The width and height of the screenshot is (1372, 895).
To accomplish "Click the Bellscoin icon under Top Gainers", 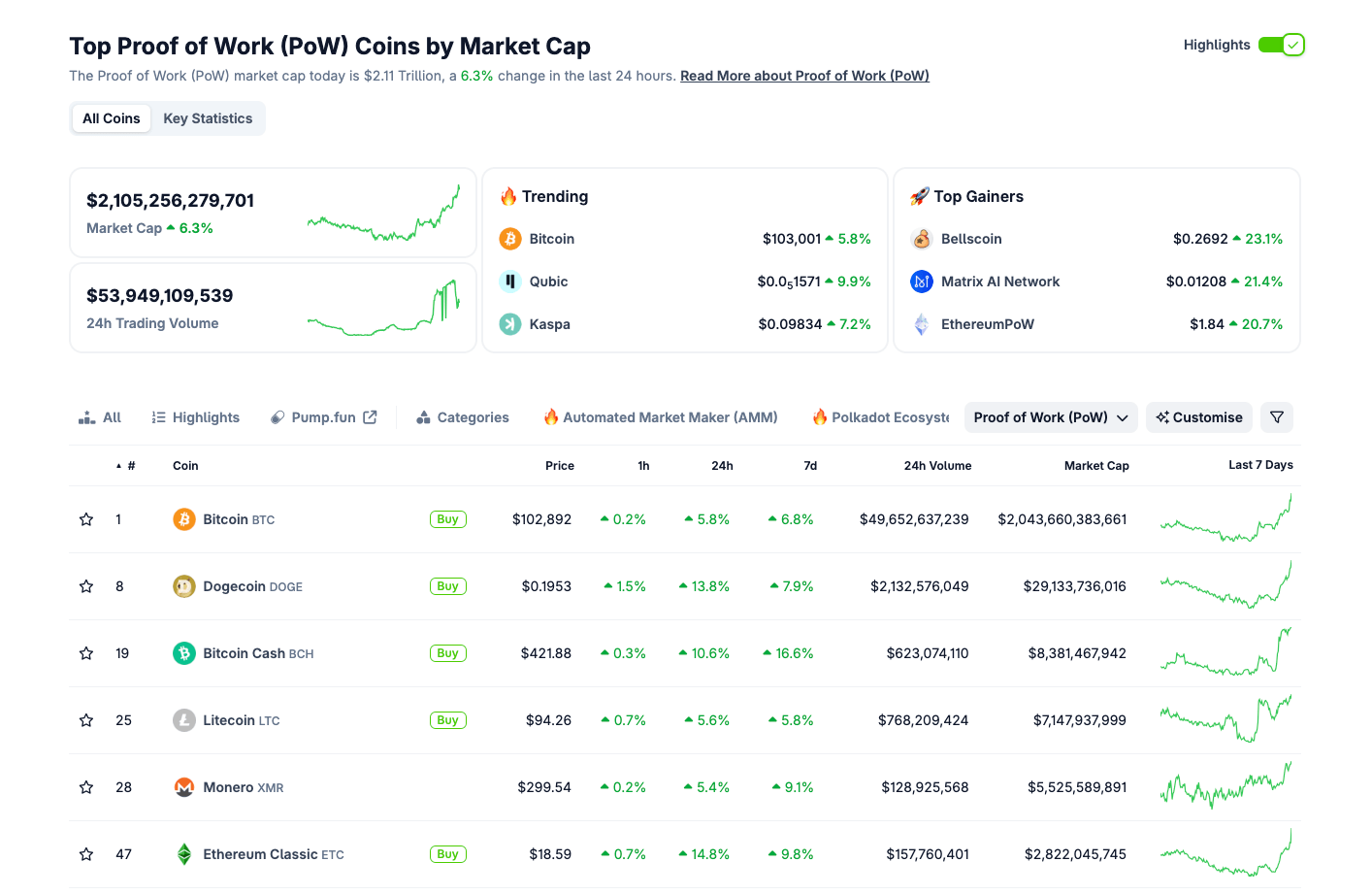I will (923, 238).
